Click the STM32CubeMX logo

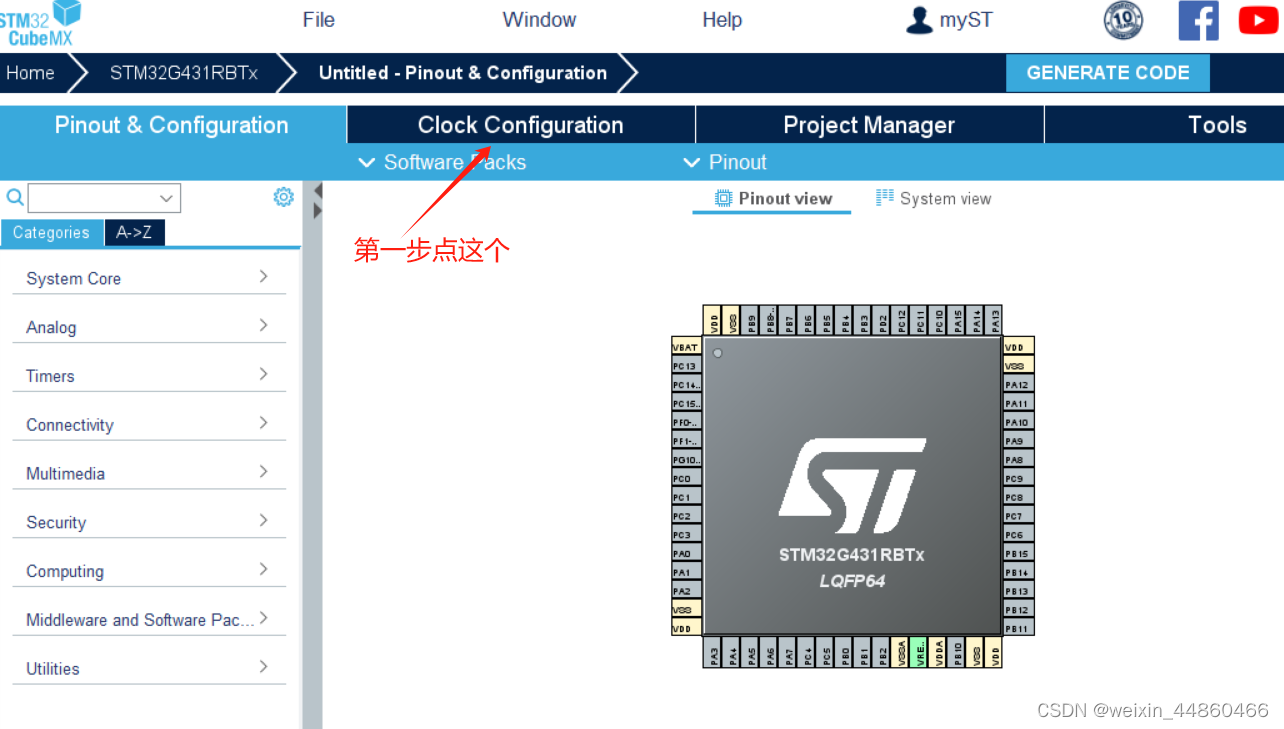click(40, 25)
